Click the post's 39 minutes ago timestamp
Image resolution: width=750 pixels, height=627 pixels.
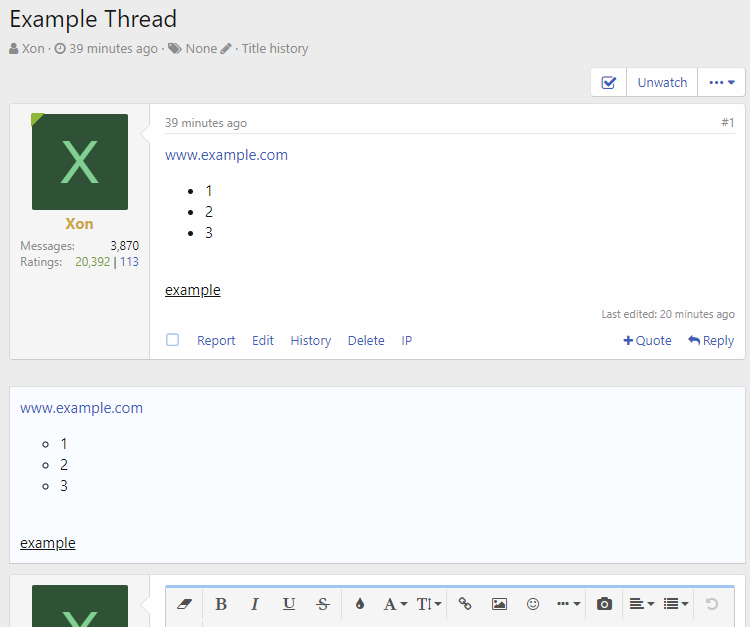point(206,123)
